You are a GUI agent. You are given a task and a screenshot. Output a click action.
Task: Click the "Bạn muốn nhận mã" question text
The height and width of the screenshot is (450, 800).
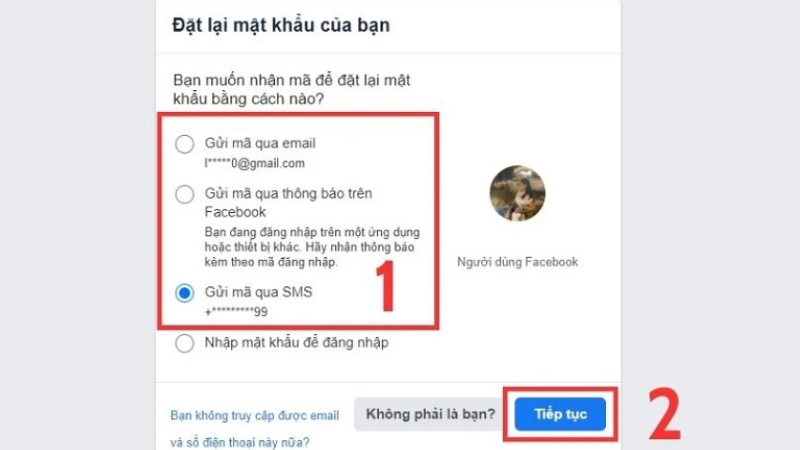pyautogui.click(x=291, y=89)
